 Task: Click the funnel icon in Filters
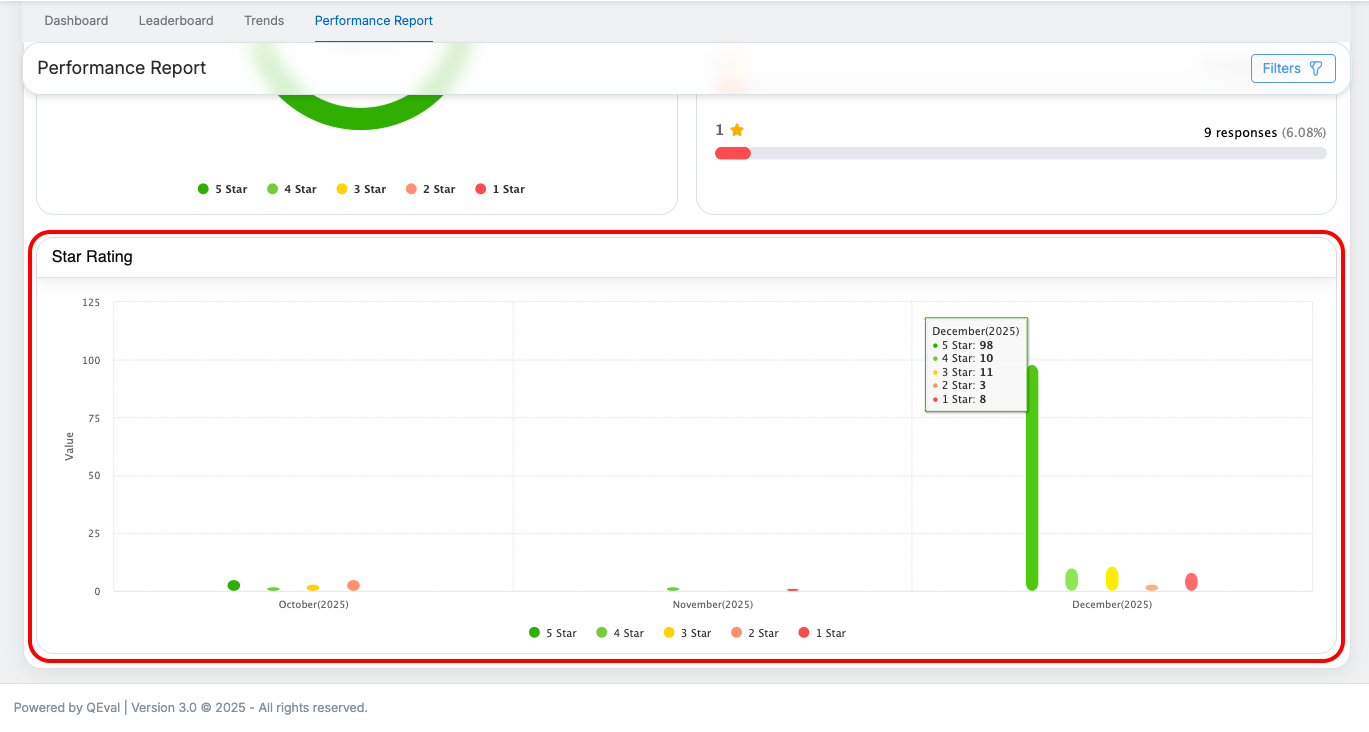pyautogui.click(x=1316, y=69)
